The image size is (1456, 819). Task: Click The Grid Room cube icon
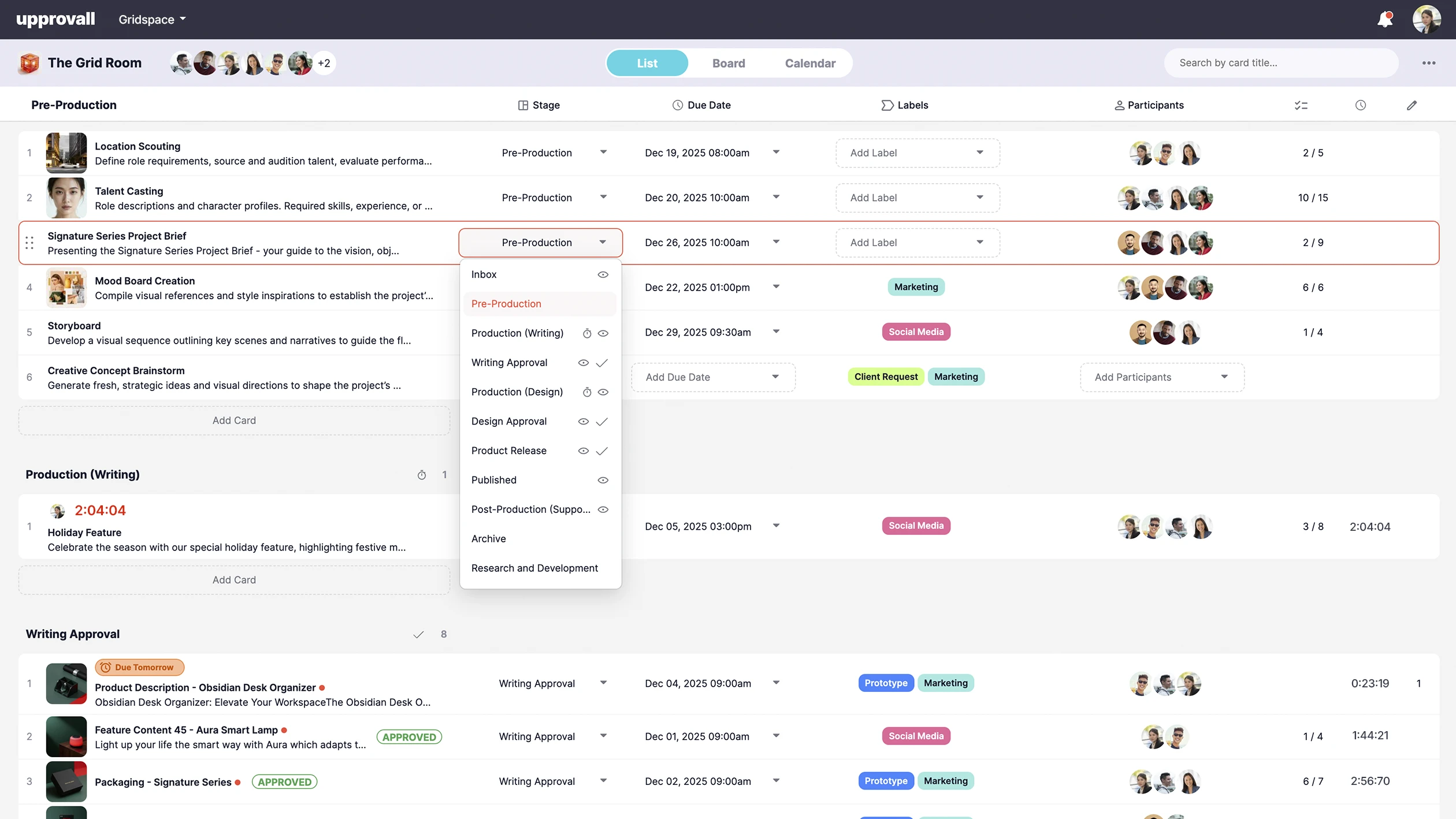(x=28, y=63)
